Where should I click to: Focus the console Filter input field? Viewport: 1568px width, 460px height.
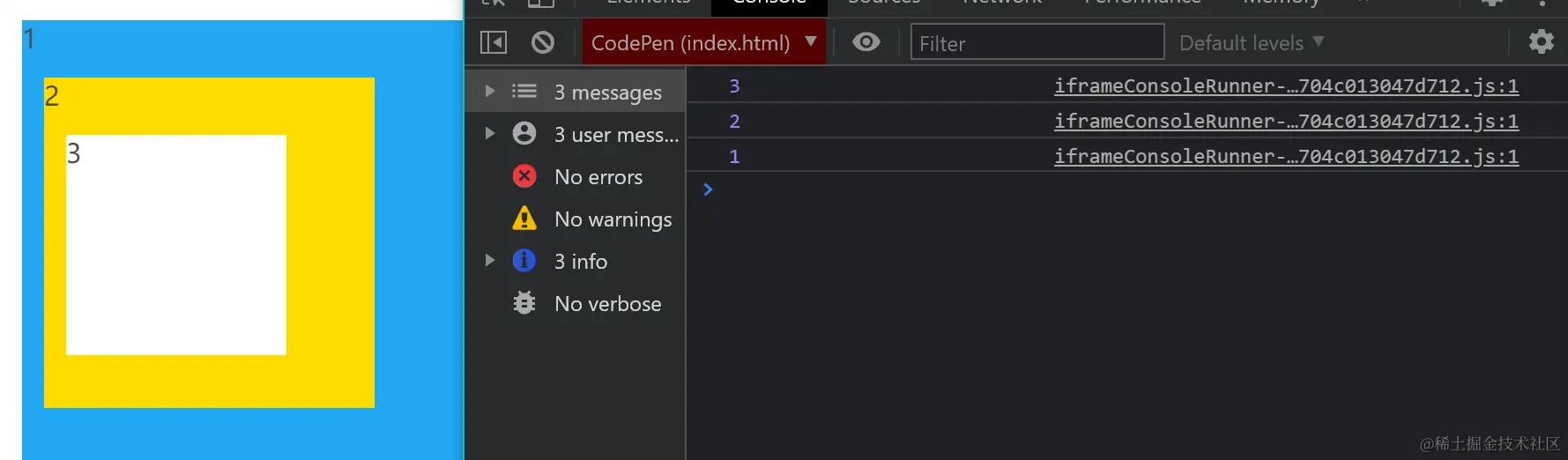coord(1037,42)
